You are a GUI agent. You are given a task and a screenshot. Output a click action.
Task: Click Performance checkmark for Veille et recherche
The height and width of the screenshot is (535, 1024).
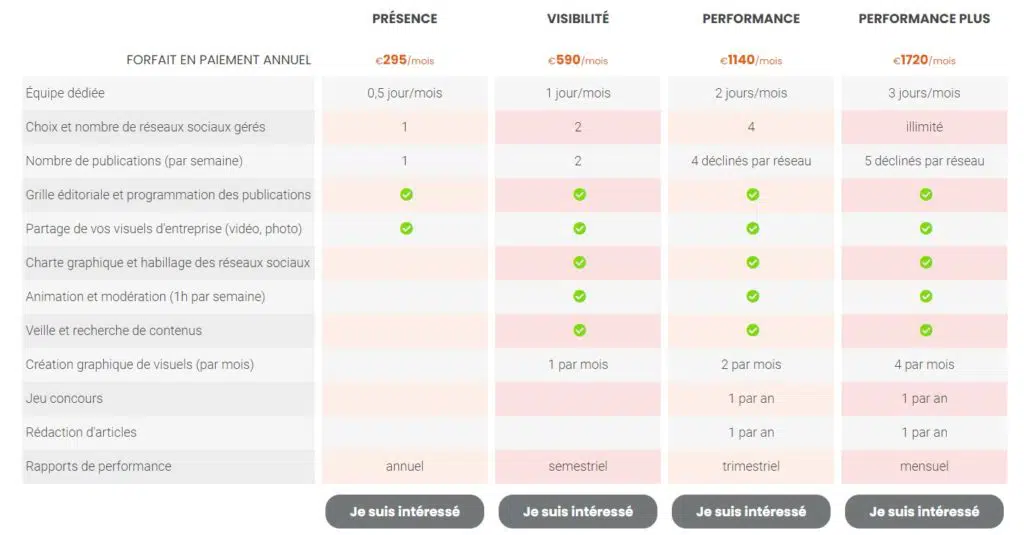[752, 330]
